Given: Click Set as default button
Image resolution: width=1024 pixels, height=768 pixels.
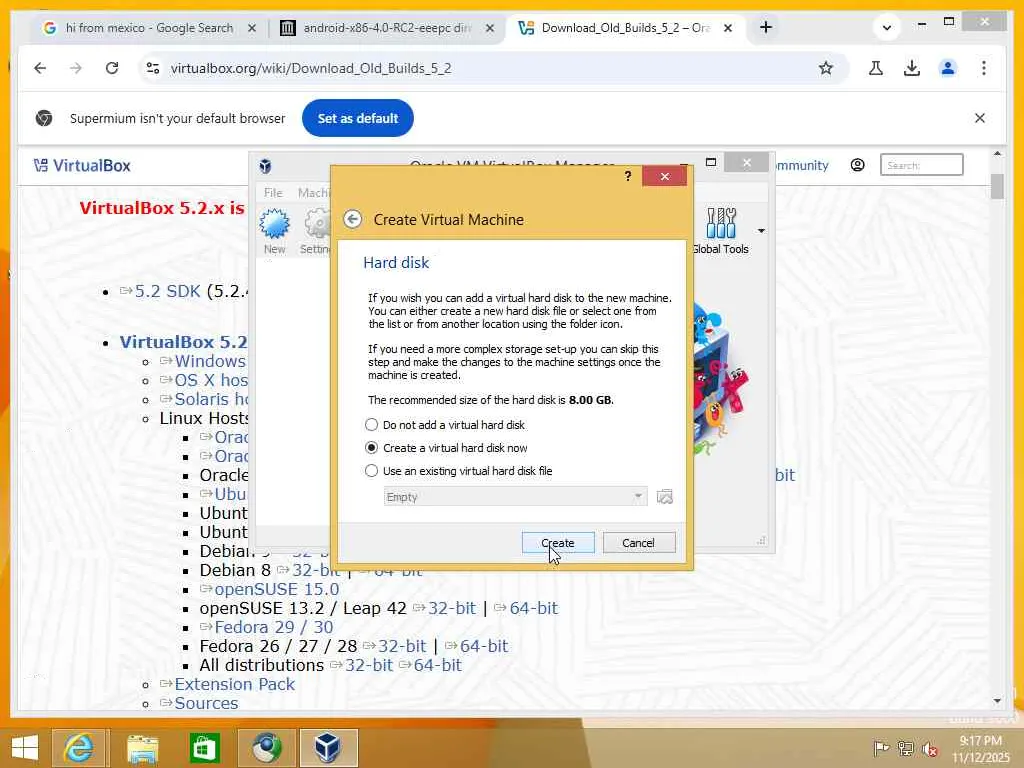Looking at the screenshot, I should tap(358, 118).
